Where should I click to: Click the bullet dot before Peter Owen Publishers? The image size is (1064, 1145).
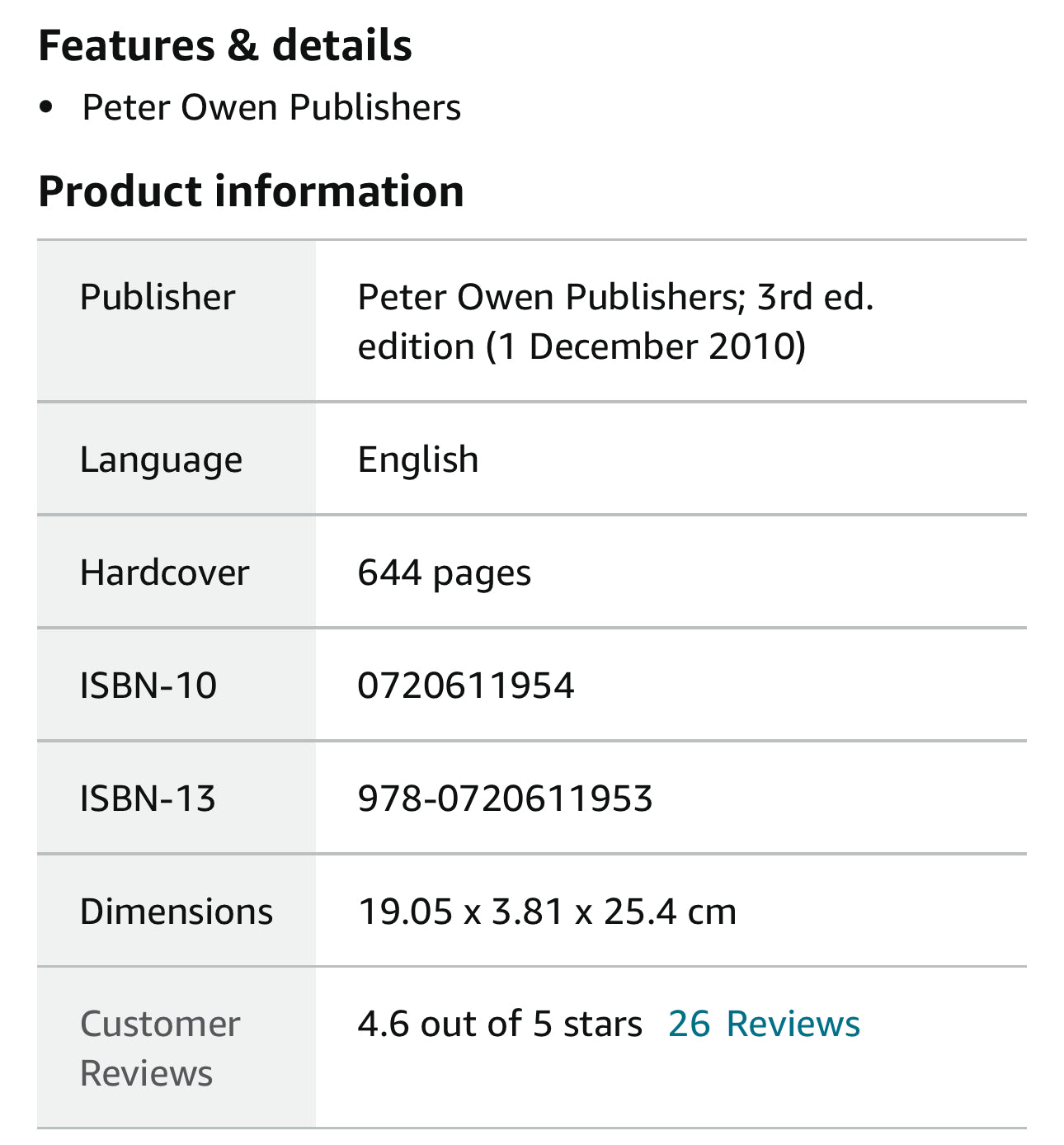click(46, 108)
